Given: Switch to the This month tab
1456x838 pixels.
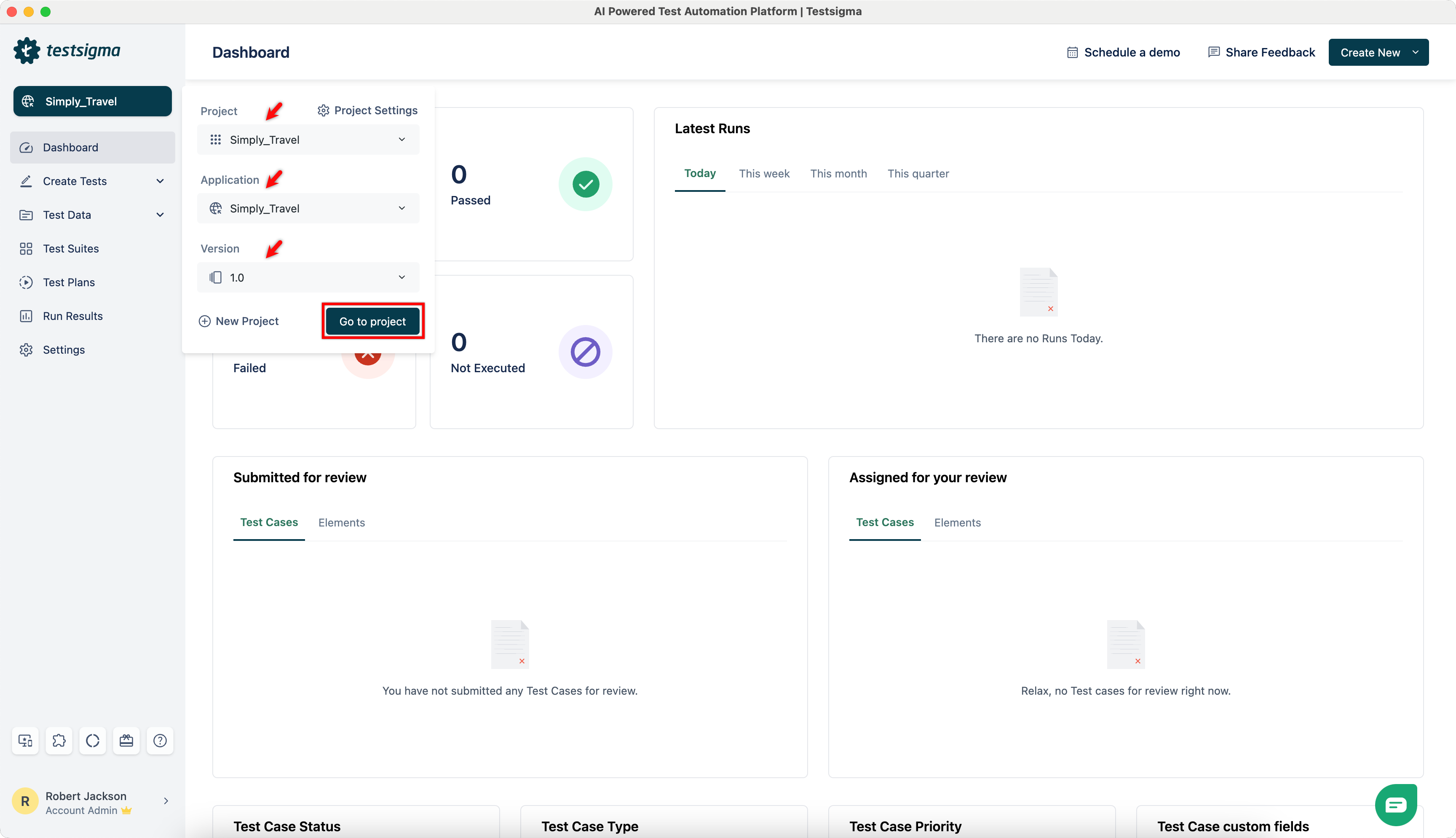Looking at the screenshot, I should [838, 174].
